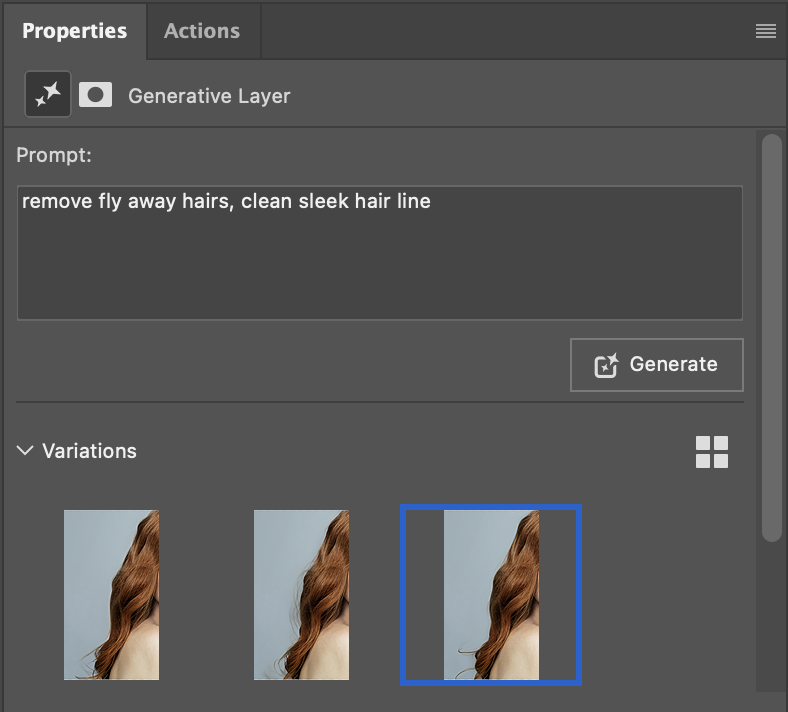Click the Generative Layer title text
Viewport: 788px width, 712px height.
[209, 96]
